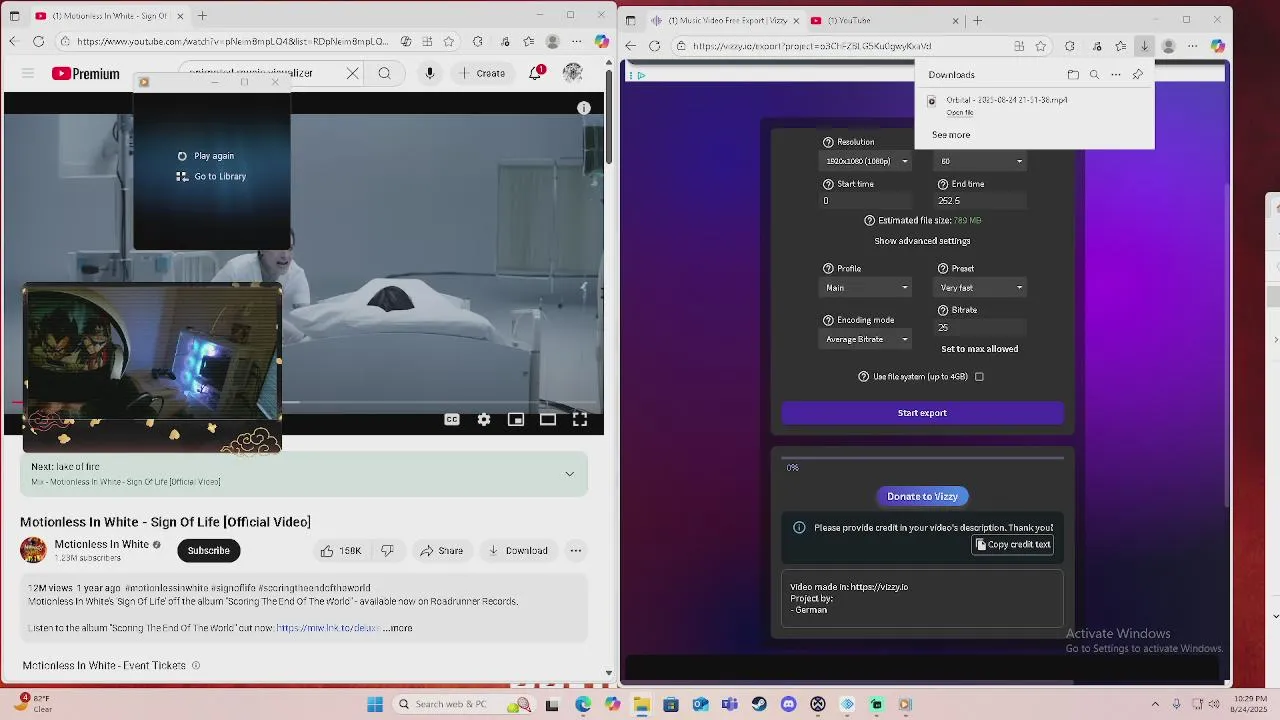Select Play again in small media window
The height and width of the screenshot is (720, 1280).
click(206, 156)
